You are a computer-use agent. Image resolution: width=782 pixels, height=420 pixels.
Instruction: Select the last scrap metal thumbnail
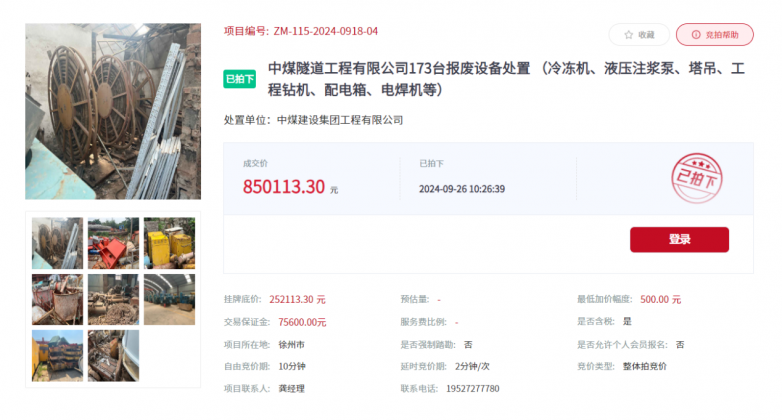coord(113,356)
